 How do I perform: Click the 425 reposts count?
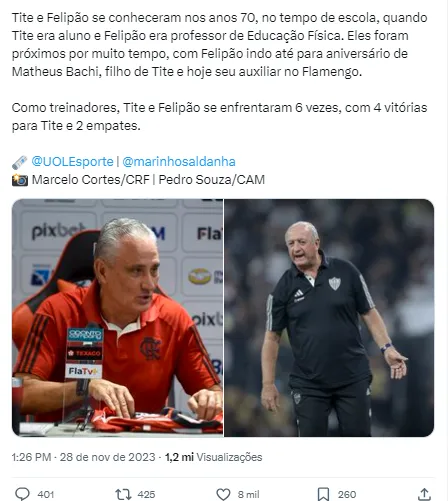[x=146, y=494]
